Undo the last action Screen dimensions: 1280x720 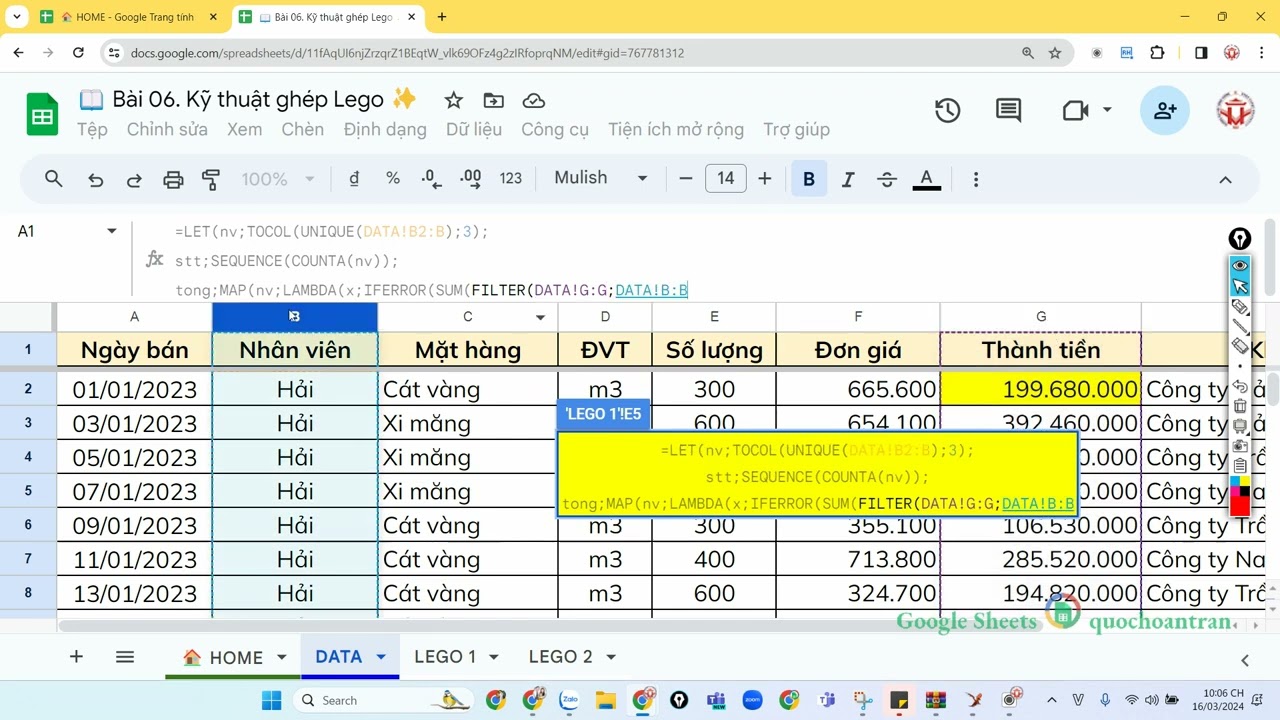(95, 179)
